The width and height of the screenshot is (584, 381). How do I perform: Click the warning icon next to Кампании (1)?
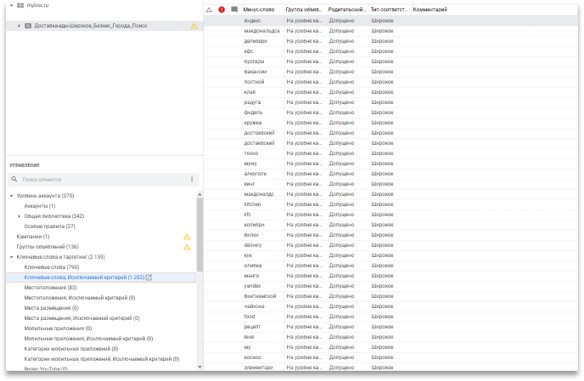click(187, 236)
